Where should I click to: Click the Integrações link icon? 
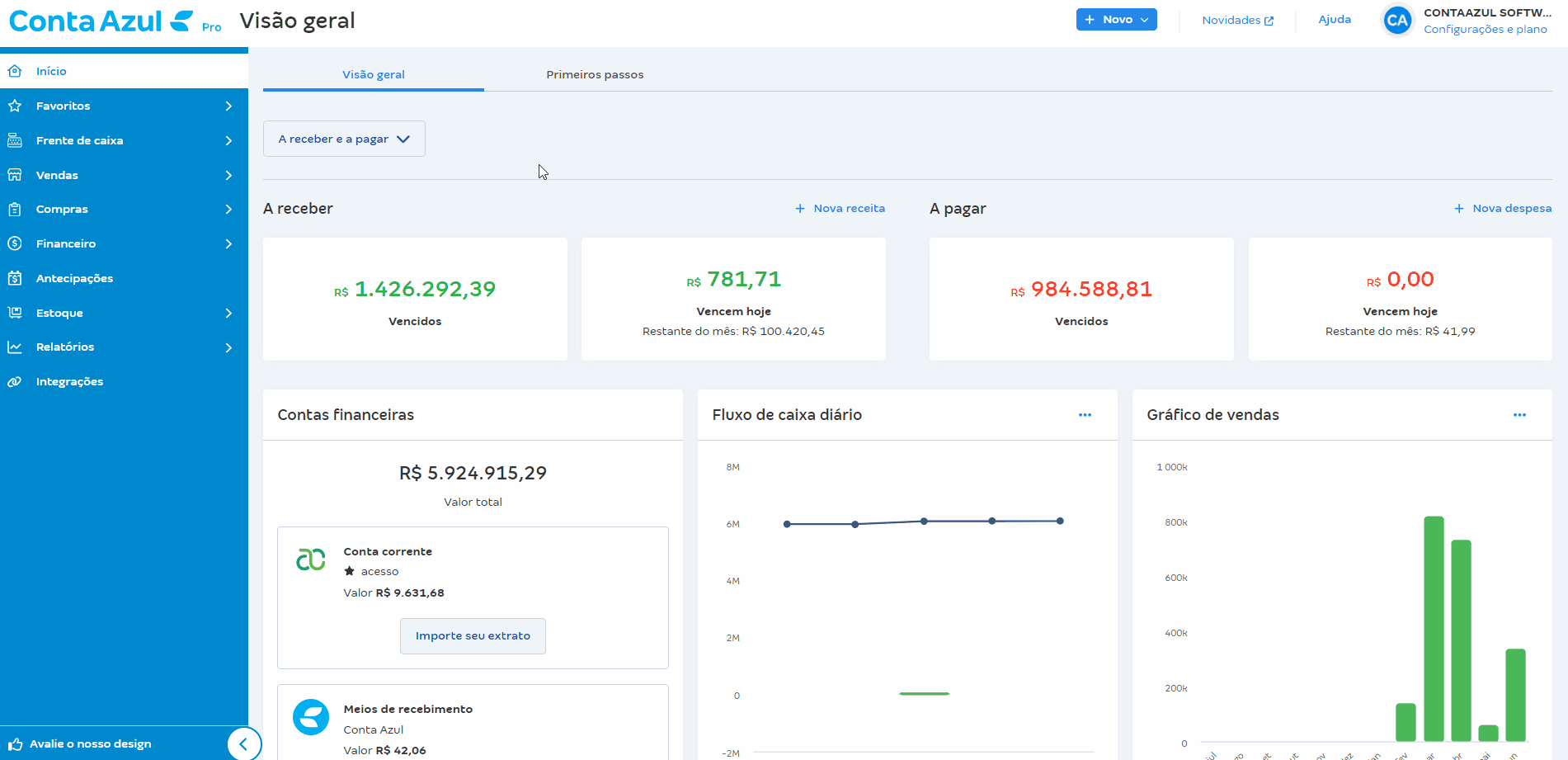coord(15,381)
